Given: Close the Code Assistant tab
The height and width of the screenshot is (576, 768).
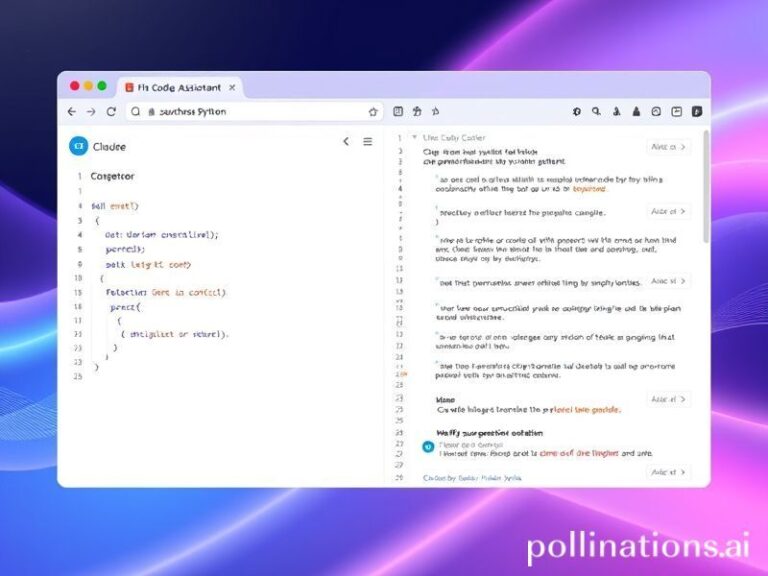Looking at the screenshot, I should pyautogui.click(x=232, y=88).
